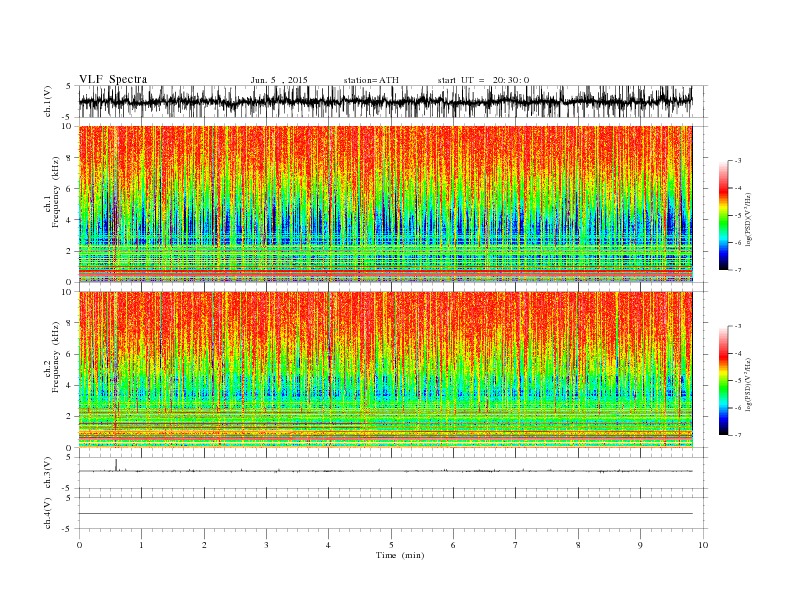Click time axis tick label "6"
The image size is (792, 612).
[454, 545]
